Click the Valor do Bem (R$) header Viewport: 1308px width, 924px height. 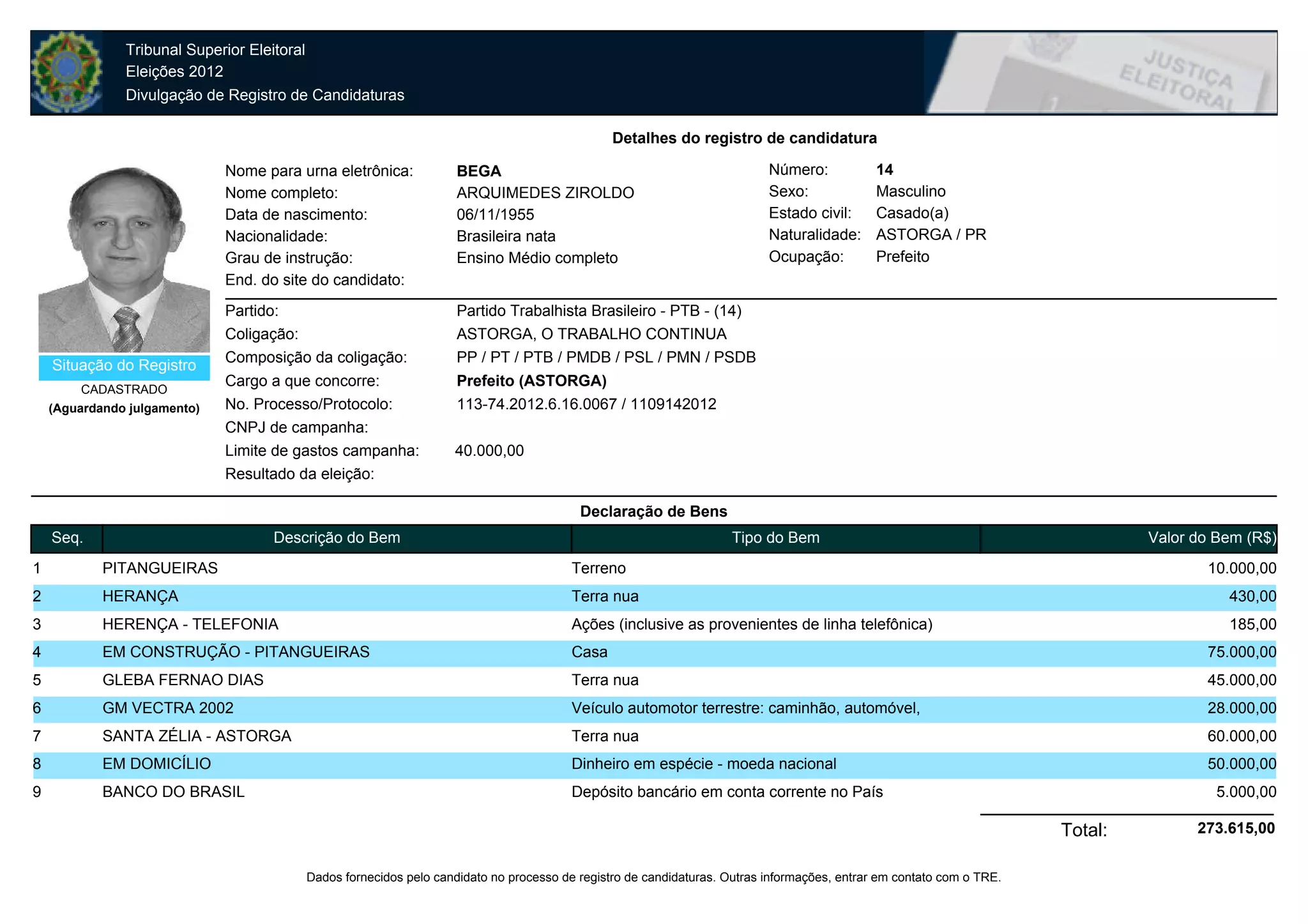[1211, 538]
